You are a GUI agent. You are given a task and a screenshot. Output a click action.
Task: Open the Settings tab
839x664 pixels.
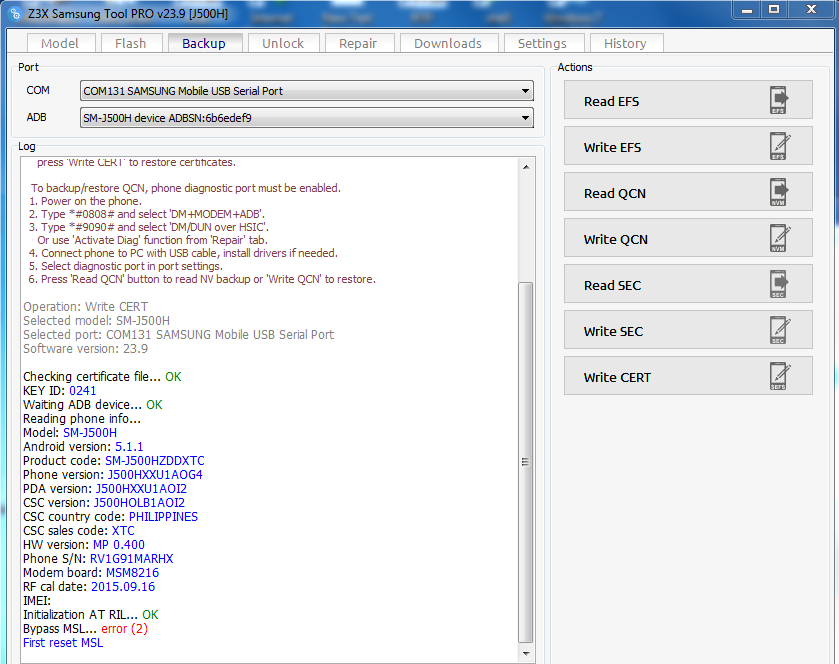pyautogui.click(x=543, y=43)
